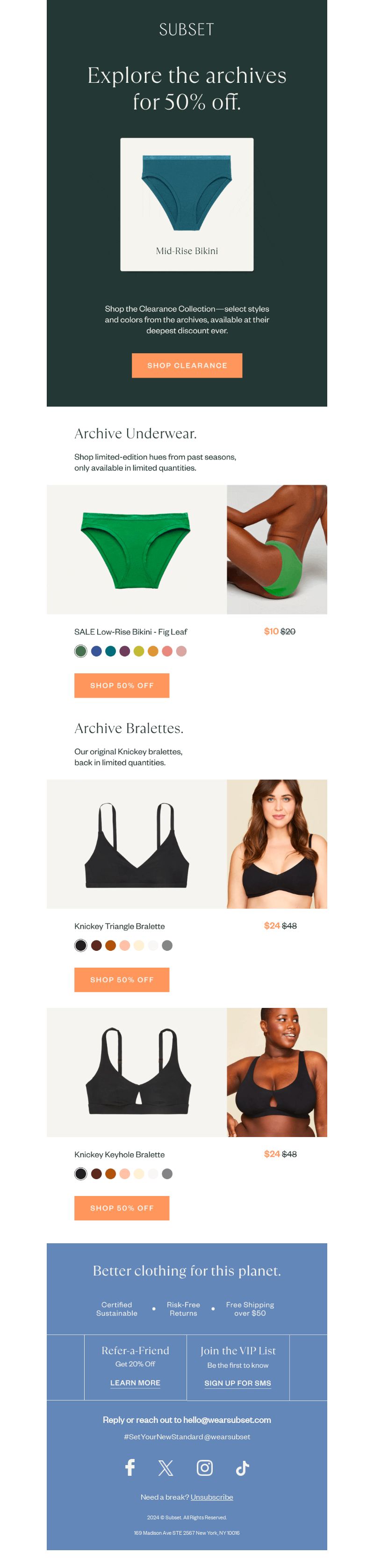Open the Knickey Keyhole Bralette model photo
374x1568 pixels.
277,1072
